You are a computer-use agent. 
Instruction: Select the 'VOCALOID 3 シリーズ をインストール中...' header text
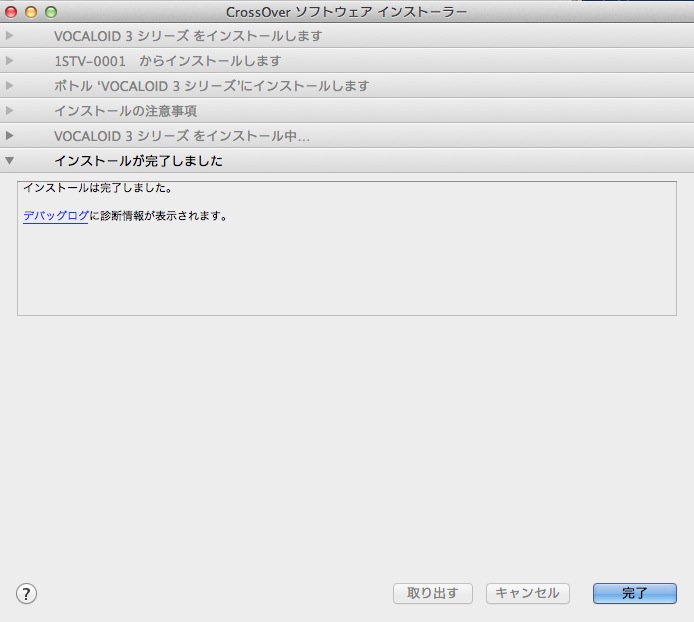pos(182,136)
